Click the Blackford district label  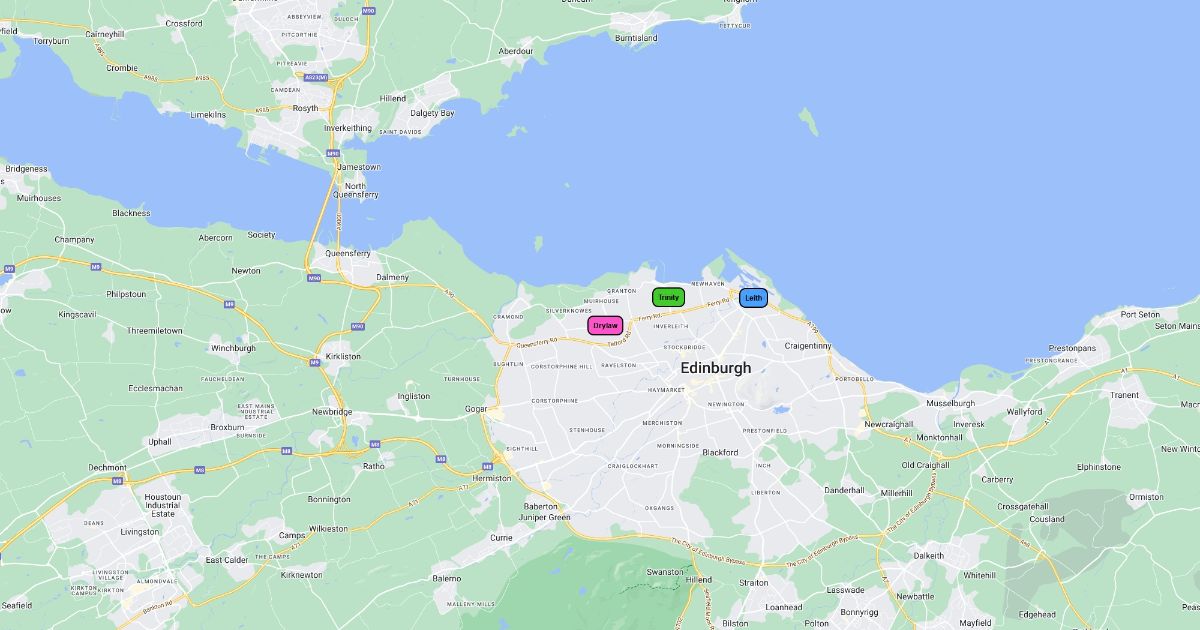720,452
